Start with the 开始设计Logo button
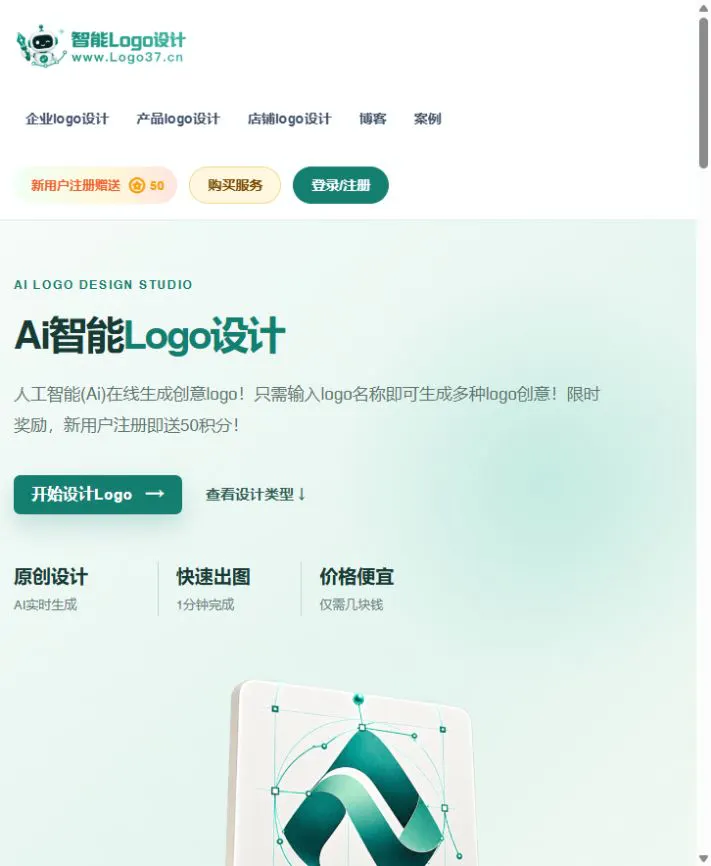The height and width of the screenshot is (866, 711). pos(98,494)
